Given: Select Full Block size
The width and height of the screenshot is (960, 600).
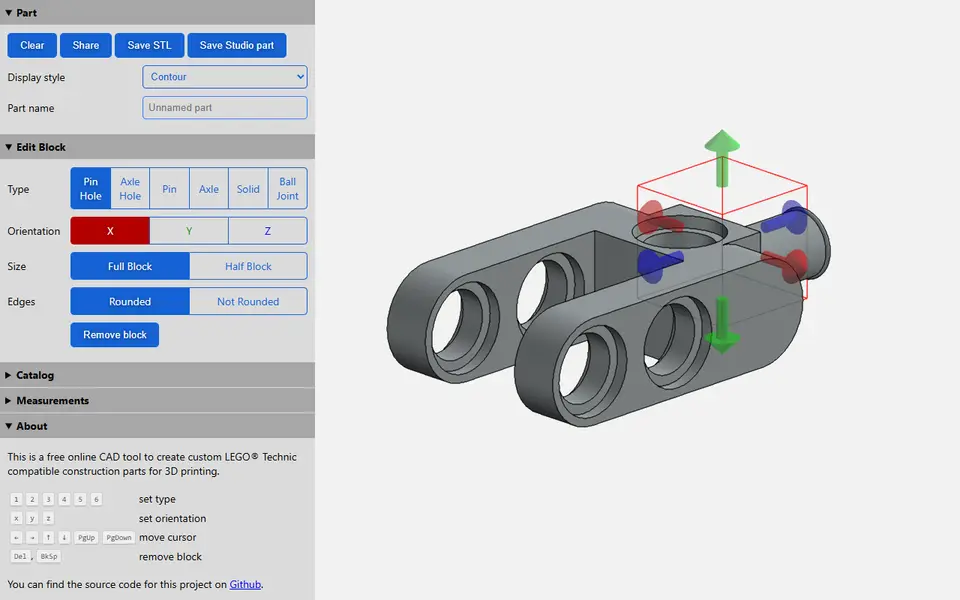Looking at the screenshot, I should [130, 266].
